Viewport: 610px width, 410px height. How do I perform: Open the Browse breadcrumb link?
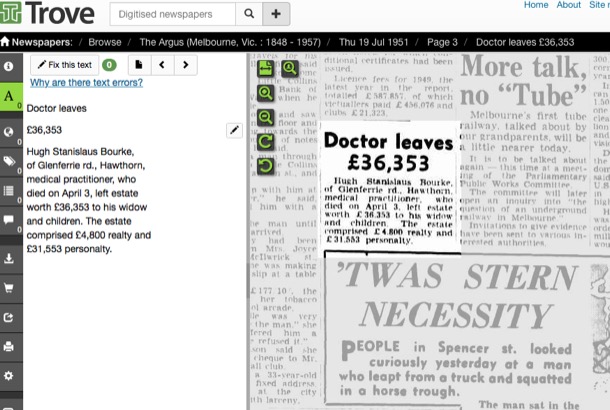pyautogui.click(x=104, y=43)
